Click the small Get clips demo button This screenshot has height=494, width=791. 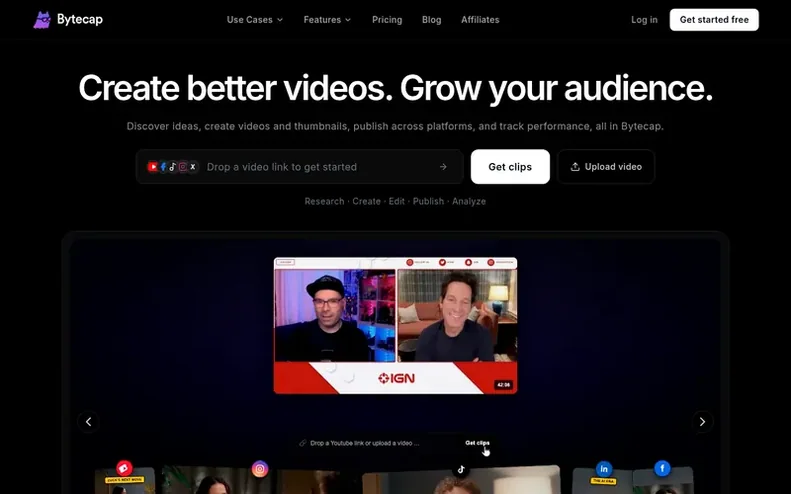(477, 443)
